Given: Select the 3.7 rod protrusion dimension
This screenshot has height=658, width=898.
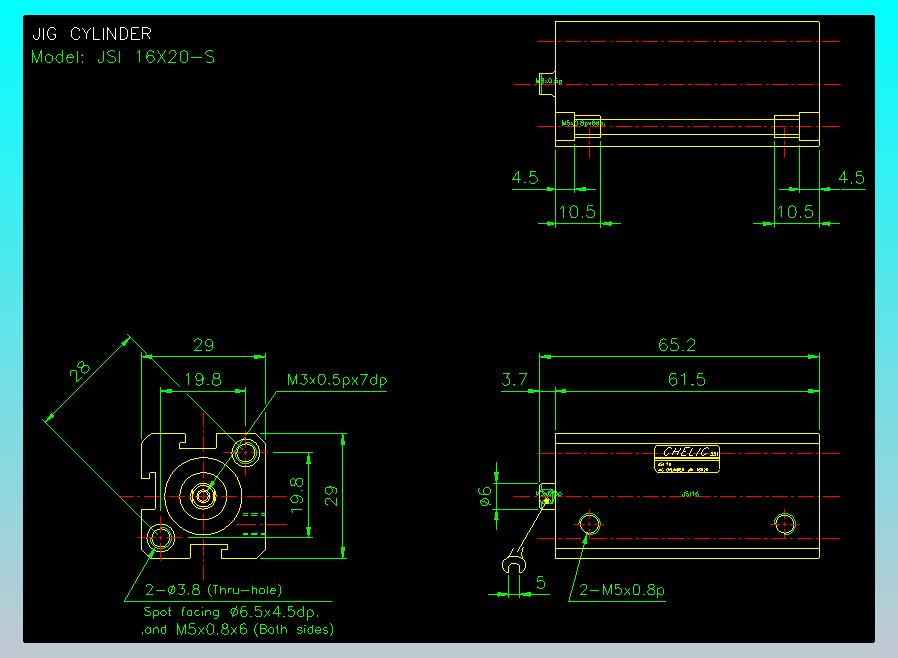Looking at the screenshot, I should click(514, 379).
